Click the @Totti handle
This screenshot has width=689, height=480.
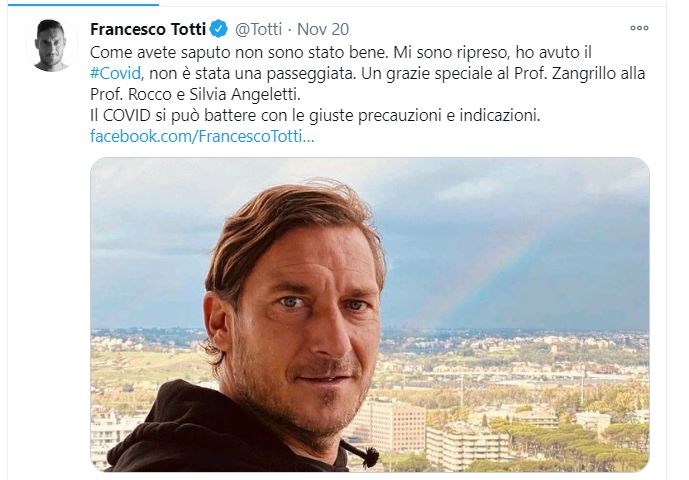(258, 29)
